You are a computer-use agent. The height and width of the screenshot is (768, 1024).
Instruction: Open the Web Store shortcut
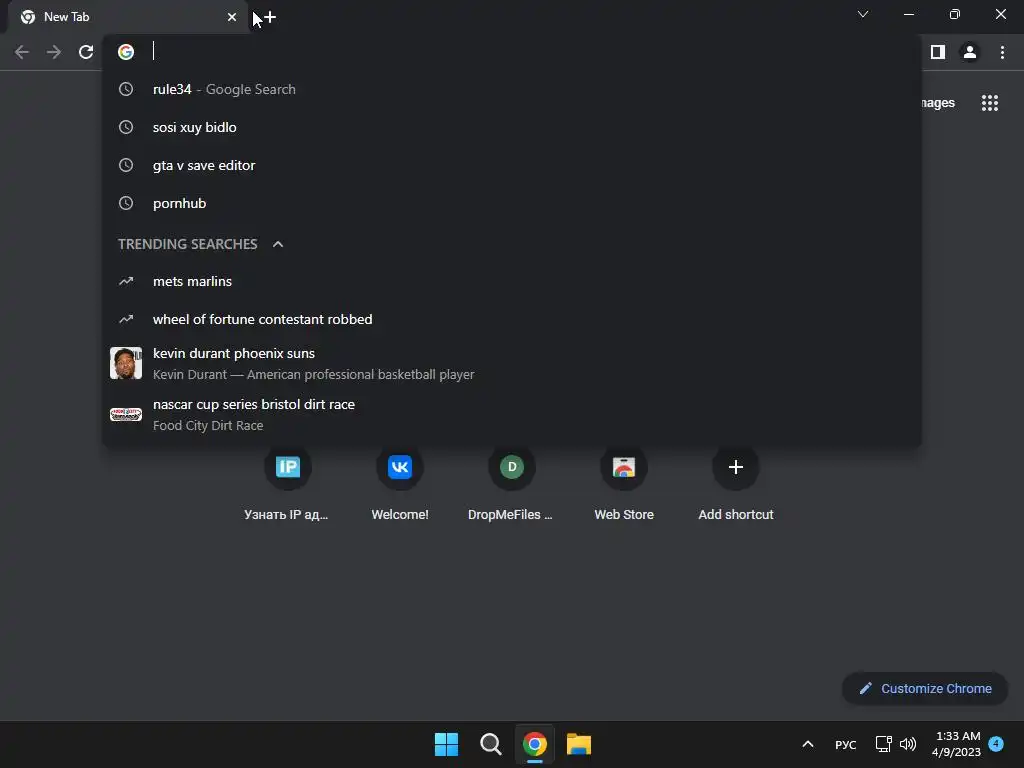(x=624, y=485)
